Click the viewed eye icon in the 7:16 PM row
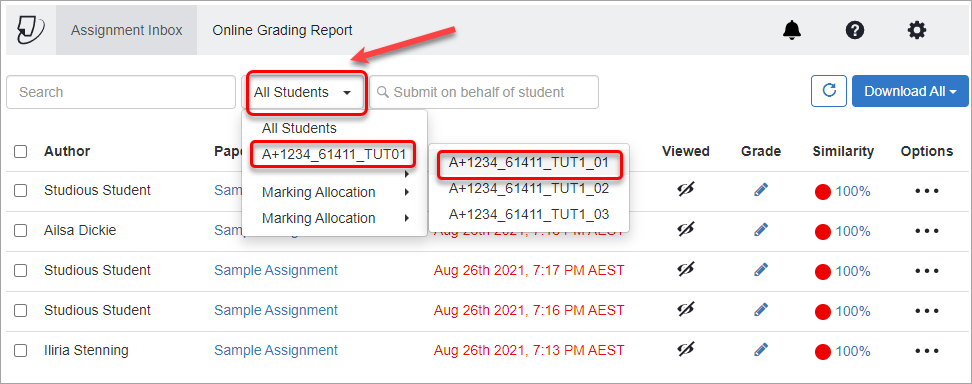972x384 pixels. click(x=686, y=310)
